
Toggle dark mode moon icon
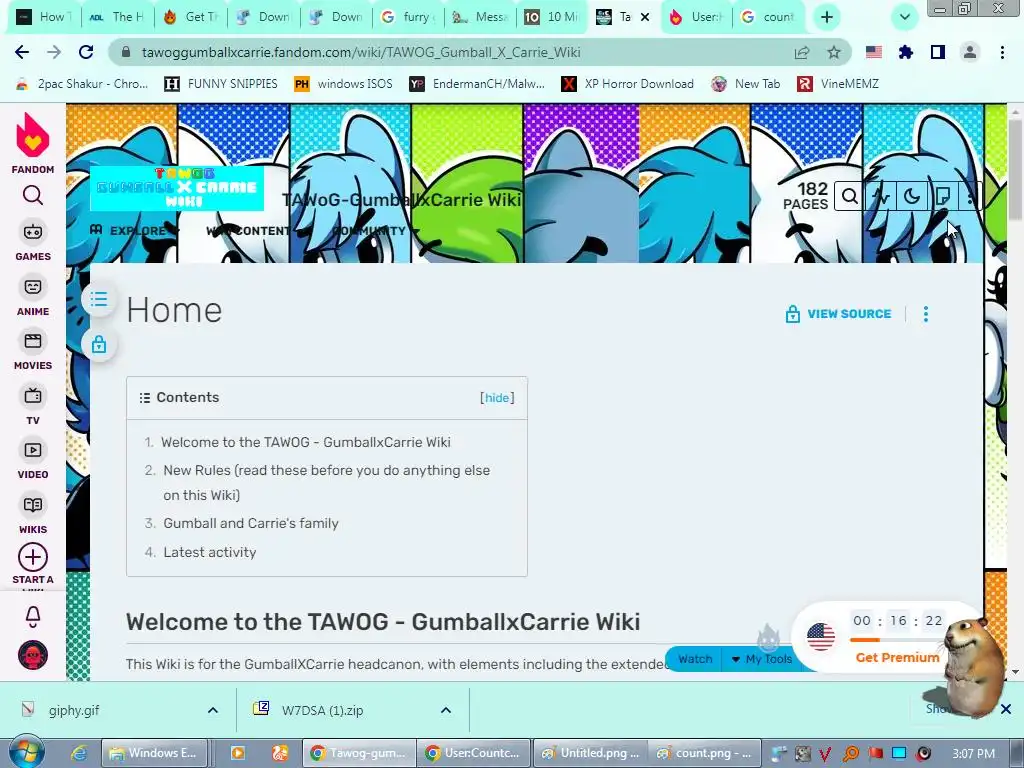(912, 196)
